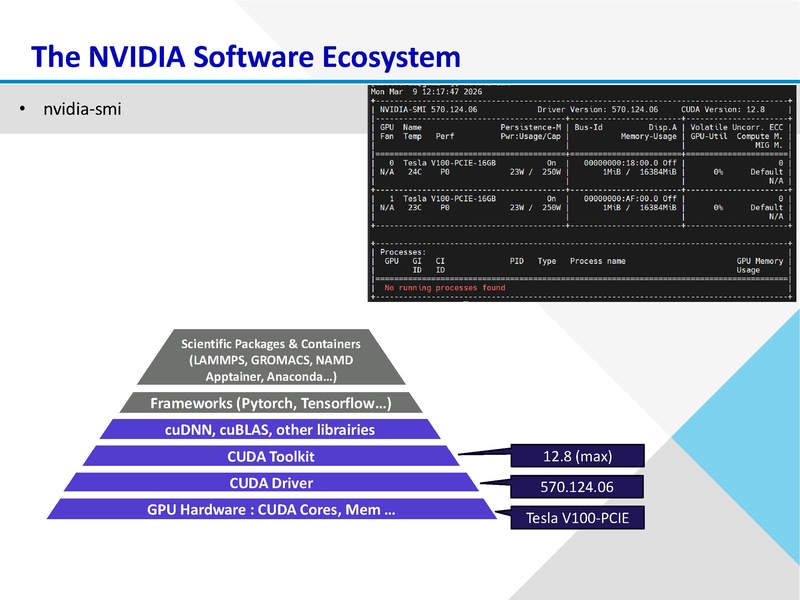
Task: Click the No running processes found message
Action: pos(446,288)
